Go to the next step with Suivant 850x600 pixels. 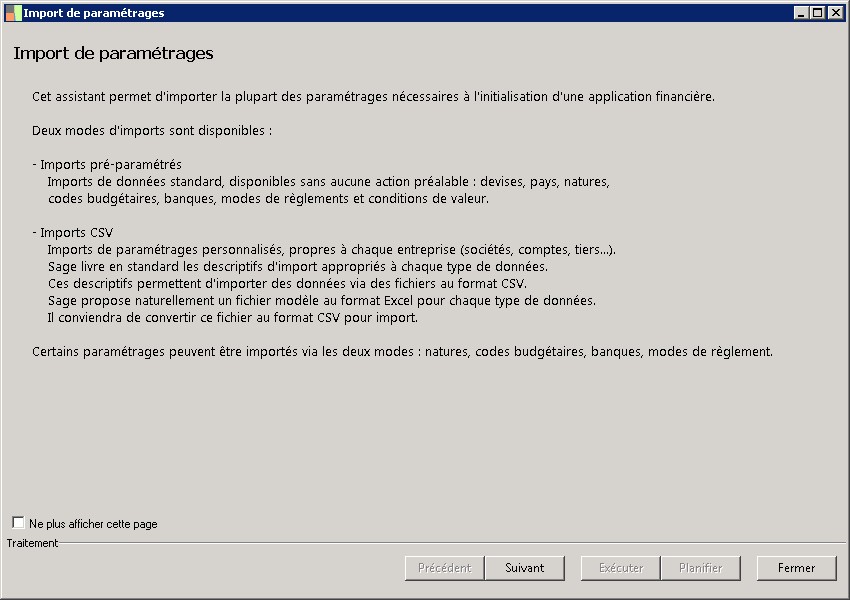point(525,568)
